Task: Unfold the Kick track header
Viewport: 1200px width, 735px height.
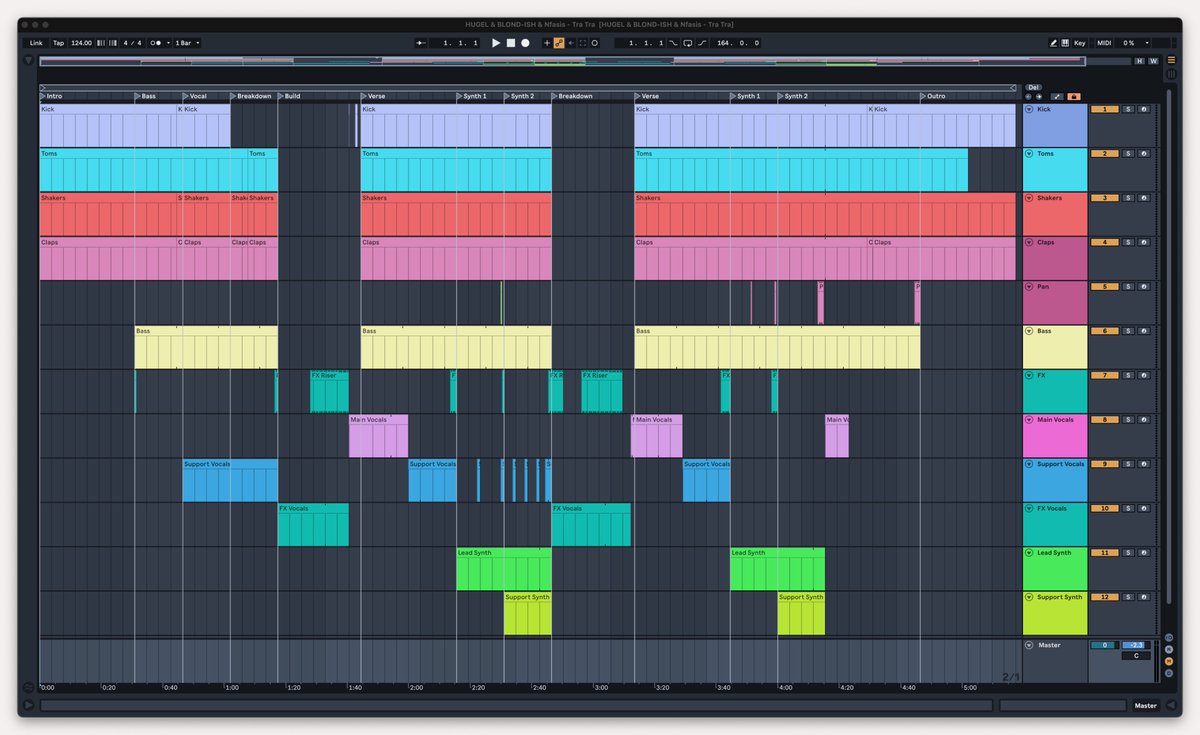Action: [1029, 109]
